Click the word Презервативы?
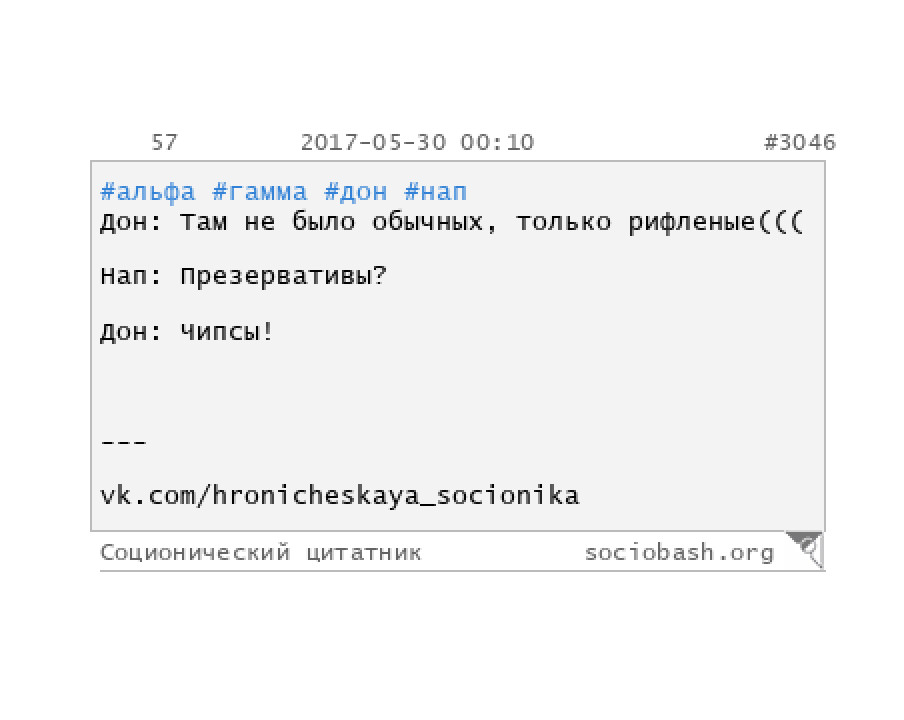904x720 pixels. pyautogui.click(x=283, y=277)
